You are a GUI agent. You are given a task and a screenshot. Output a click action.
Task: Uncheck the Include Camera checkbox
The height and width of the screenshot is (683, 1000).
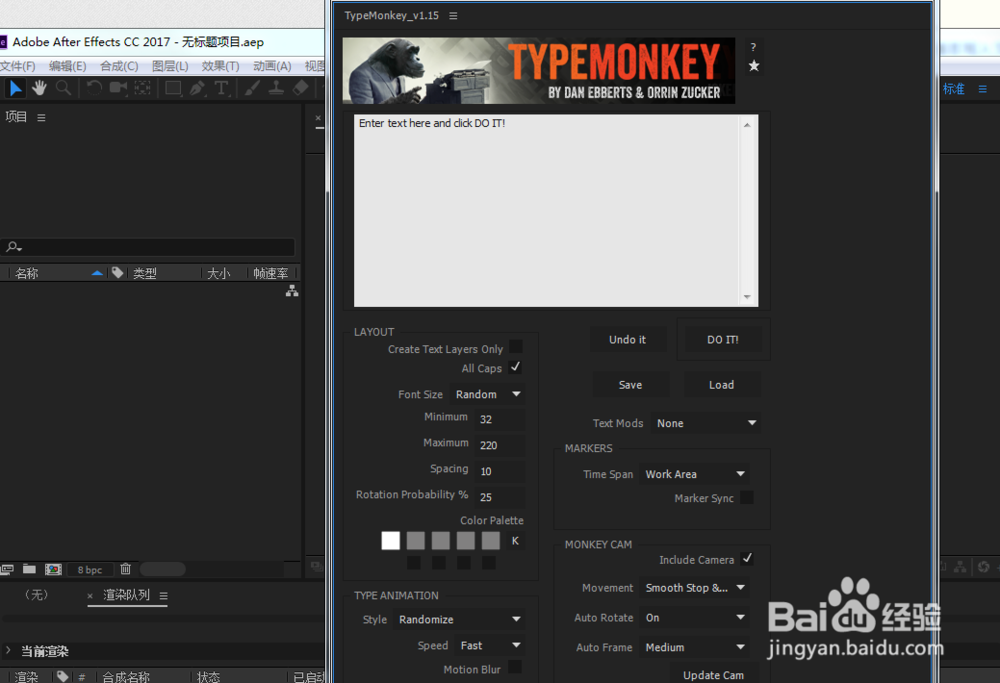pos(747,559)
